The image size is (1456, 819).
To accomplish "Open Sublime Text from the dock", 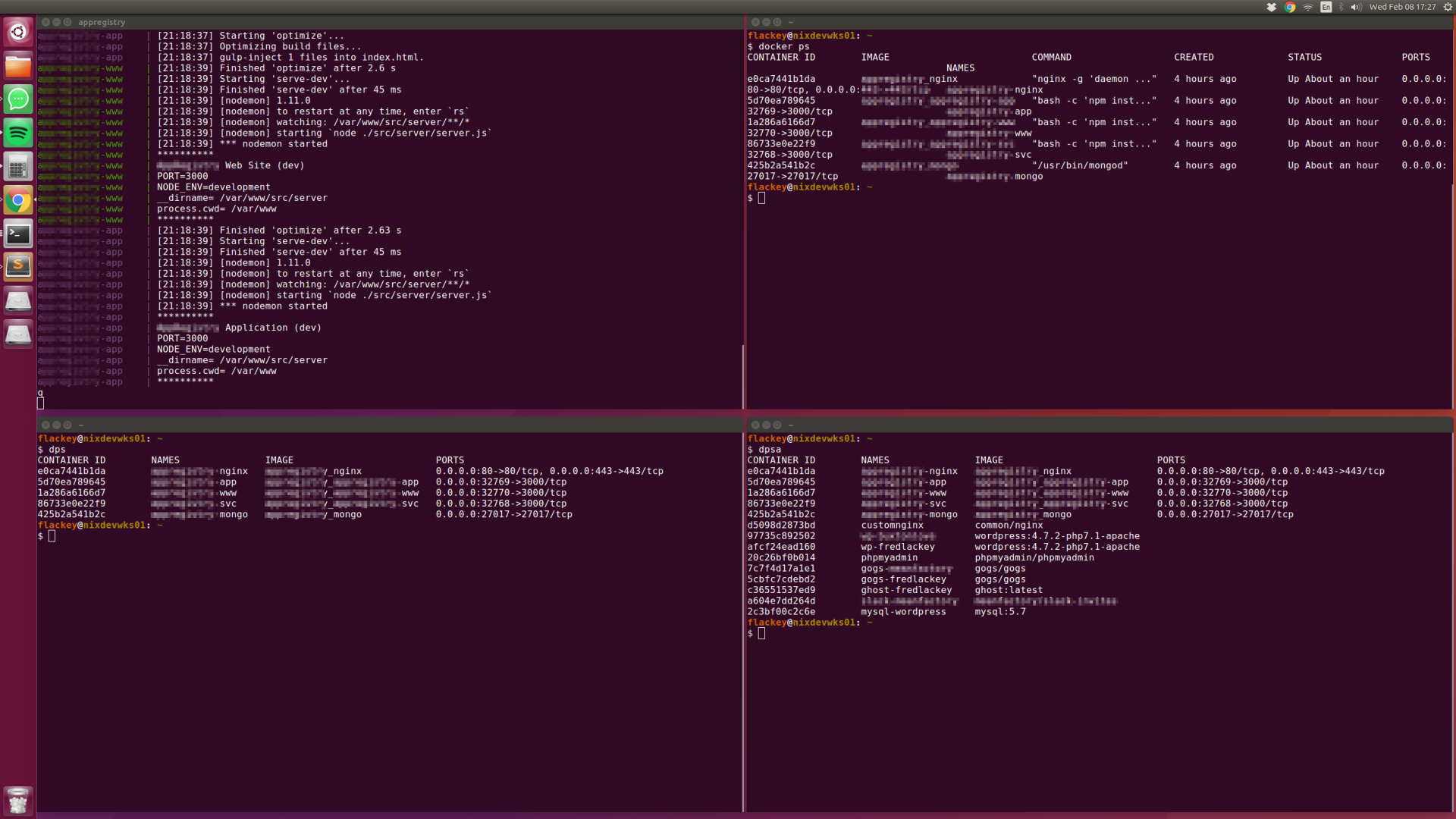I will tap(18, 266).
